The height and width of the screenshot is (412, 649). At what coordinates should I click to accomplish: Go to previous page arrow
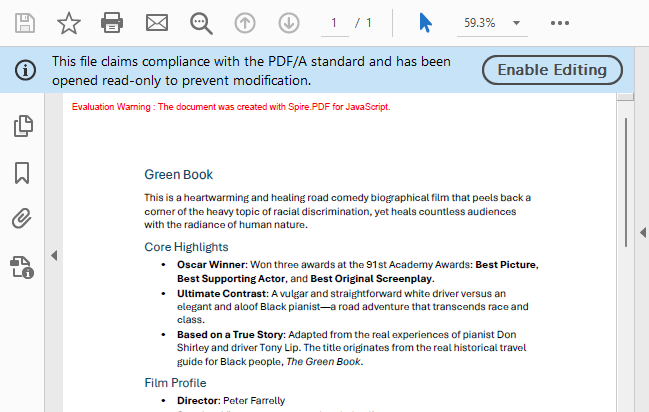(x=245, y=23)
